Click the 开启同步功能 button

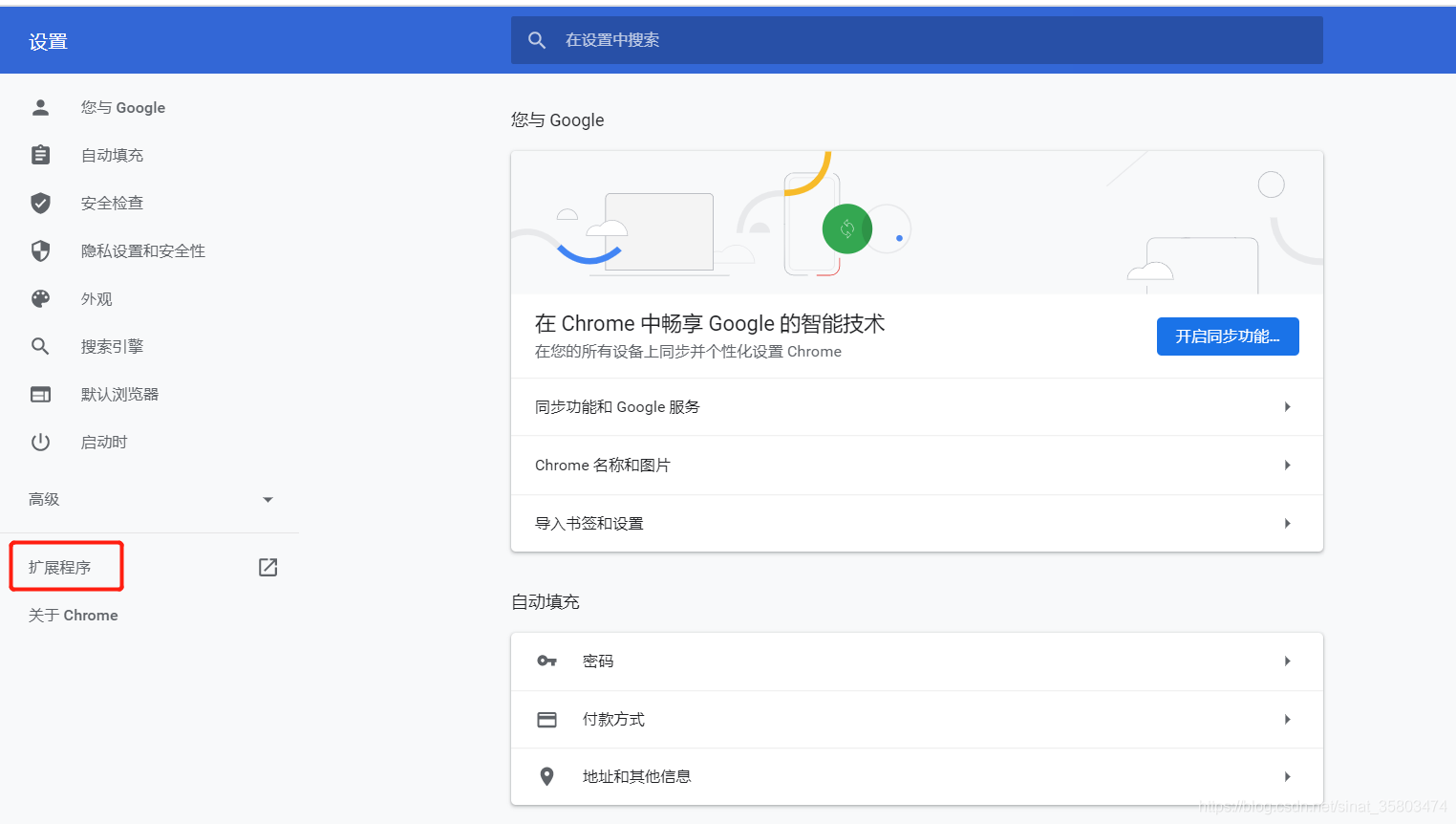pyautogui.click(x=1228, y=336)
